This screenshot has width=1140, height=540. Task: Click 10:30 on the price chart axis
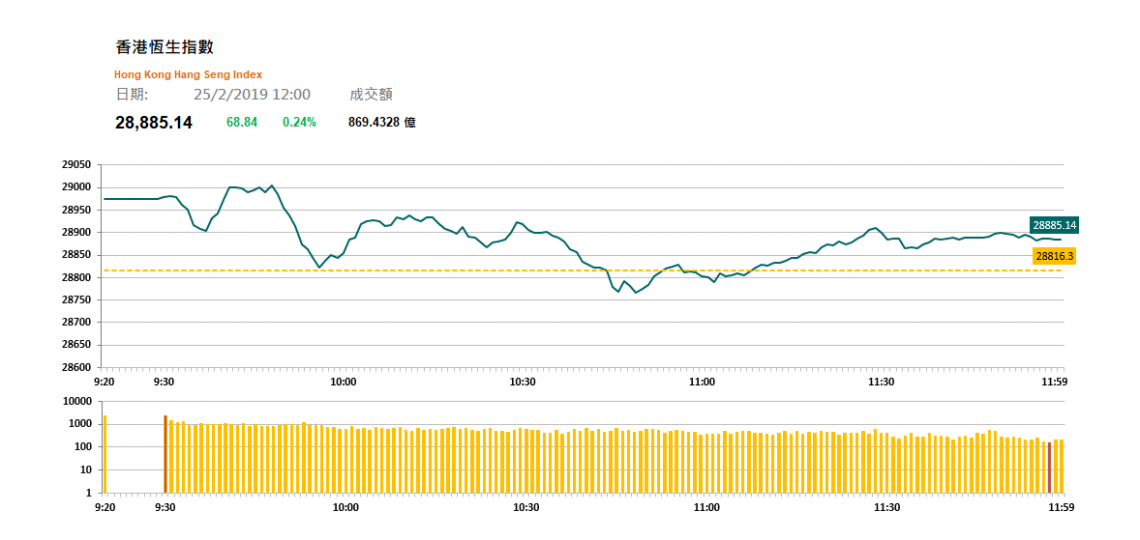point(521,381)
